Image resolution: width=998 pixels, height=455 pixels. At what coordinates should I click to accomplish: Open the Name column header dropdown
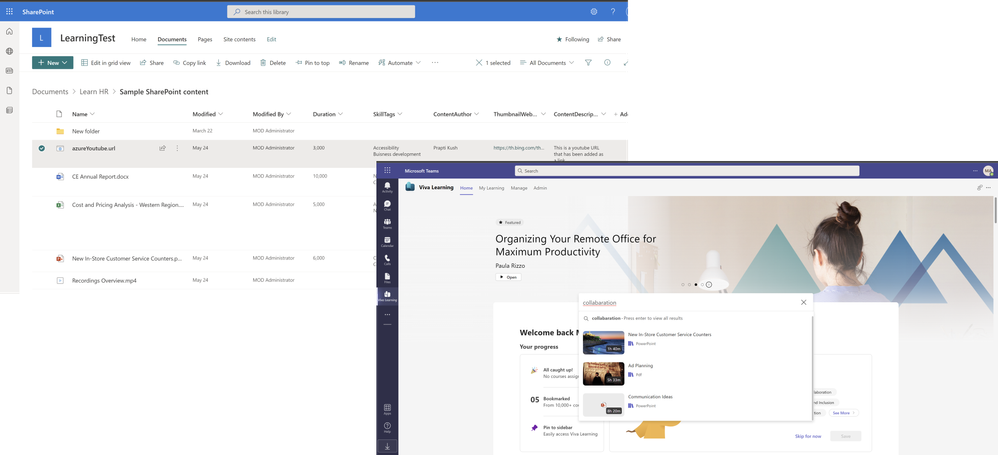[83, 114]
